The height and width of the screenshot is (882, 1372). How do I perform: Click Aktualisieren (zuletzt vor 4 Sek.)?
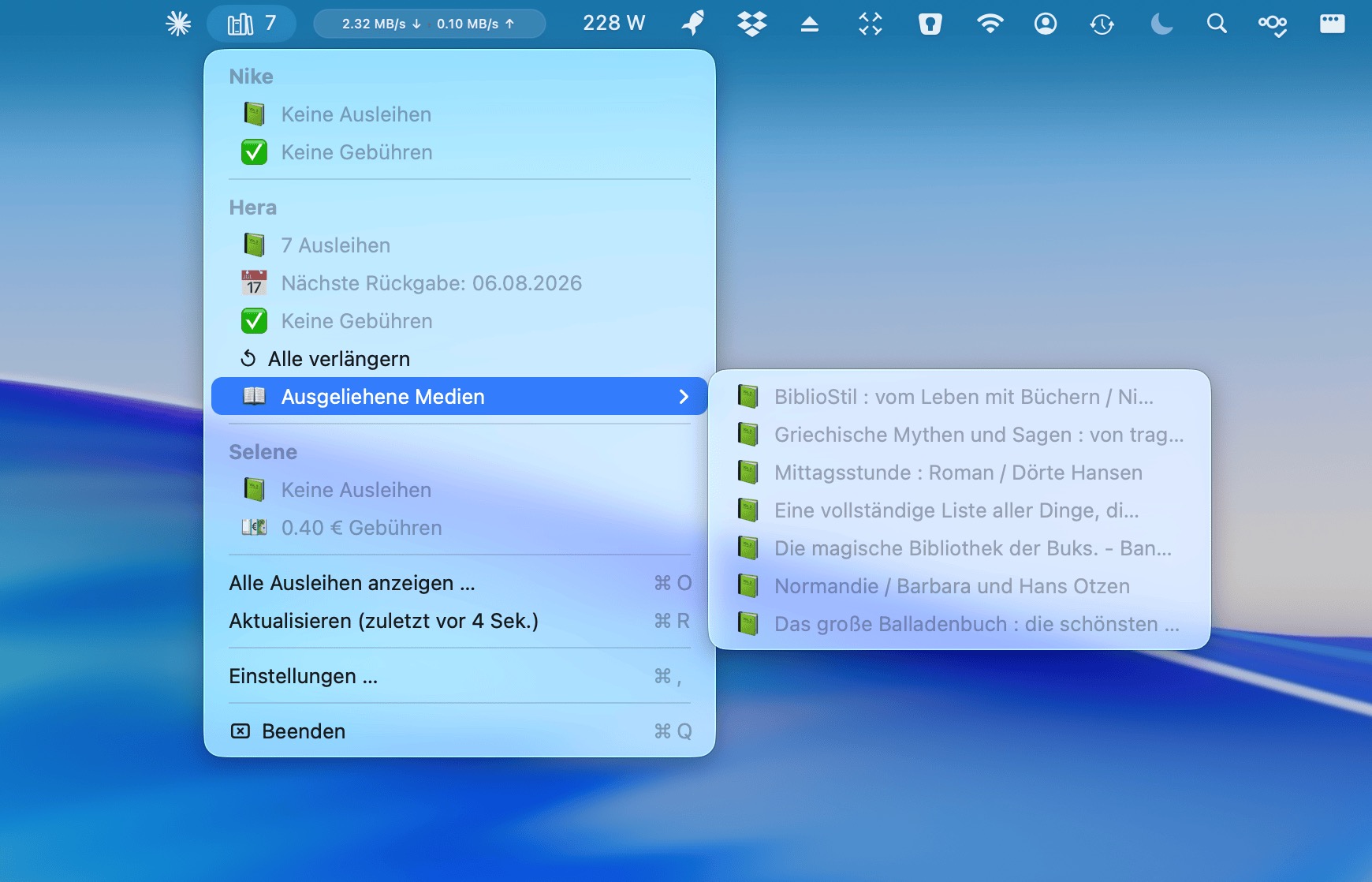[x=460, y=621]
